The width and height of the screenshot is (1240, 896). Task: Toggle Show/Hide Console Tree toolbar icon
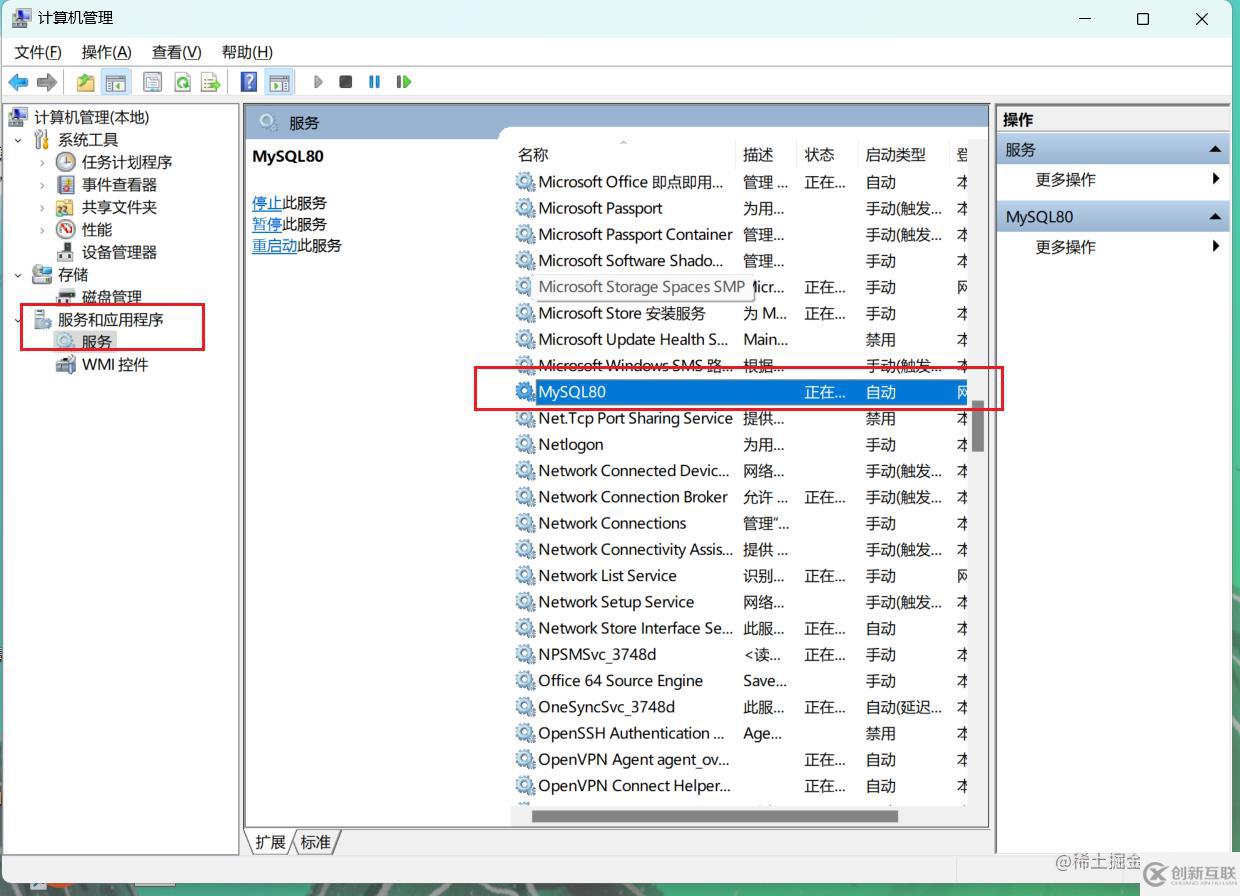pos(116,82)
